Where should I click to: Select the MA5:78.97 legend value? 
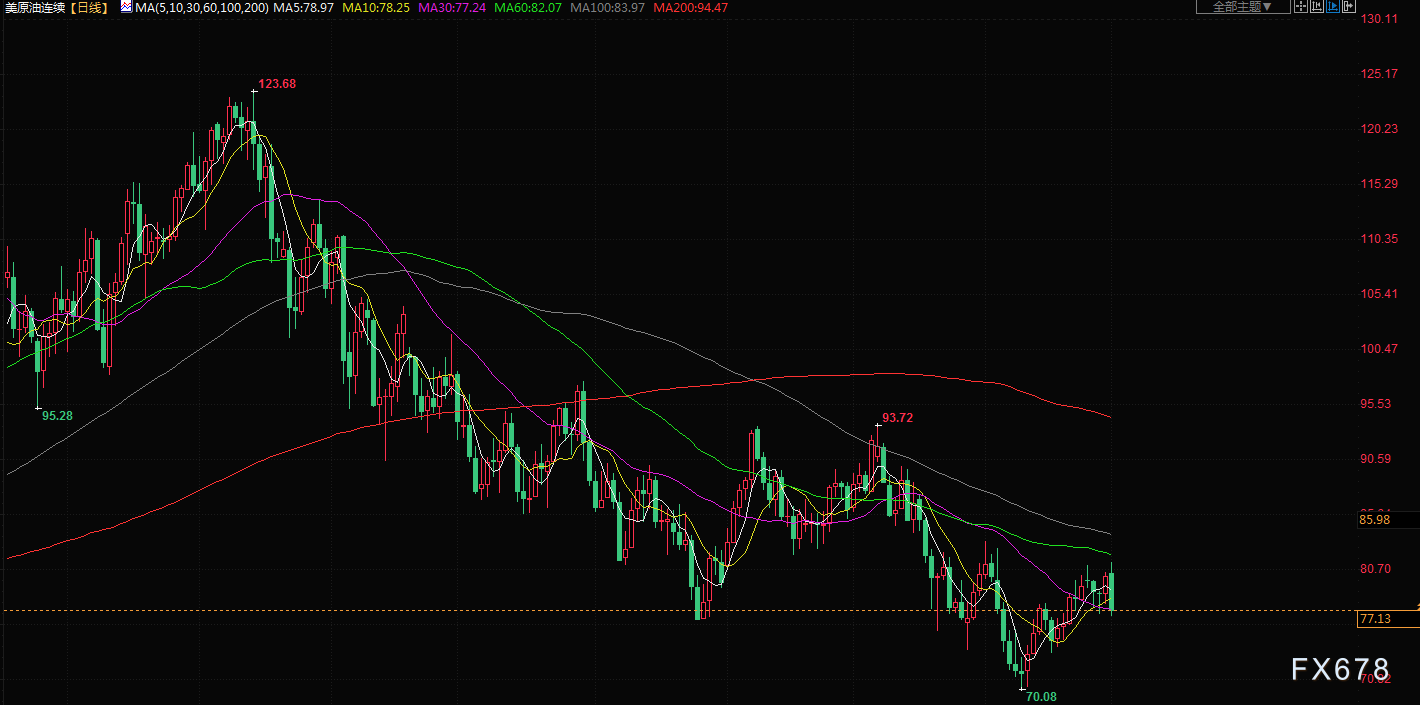coord(304,7)
